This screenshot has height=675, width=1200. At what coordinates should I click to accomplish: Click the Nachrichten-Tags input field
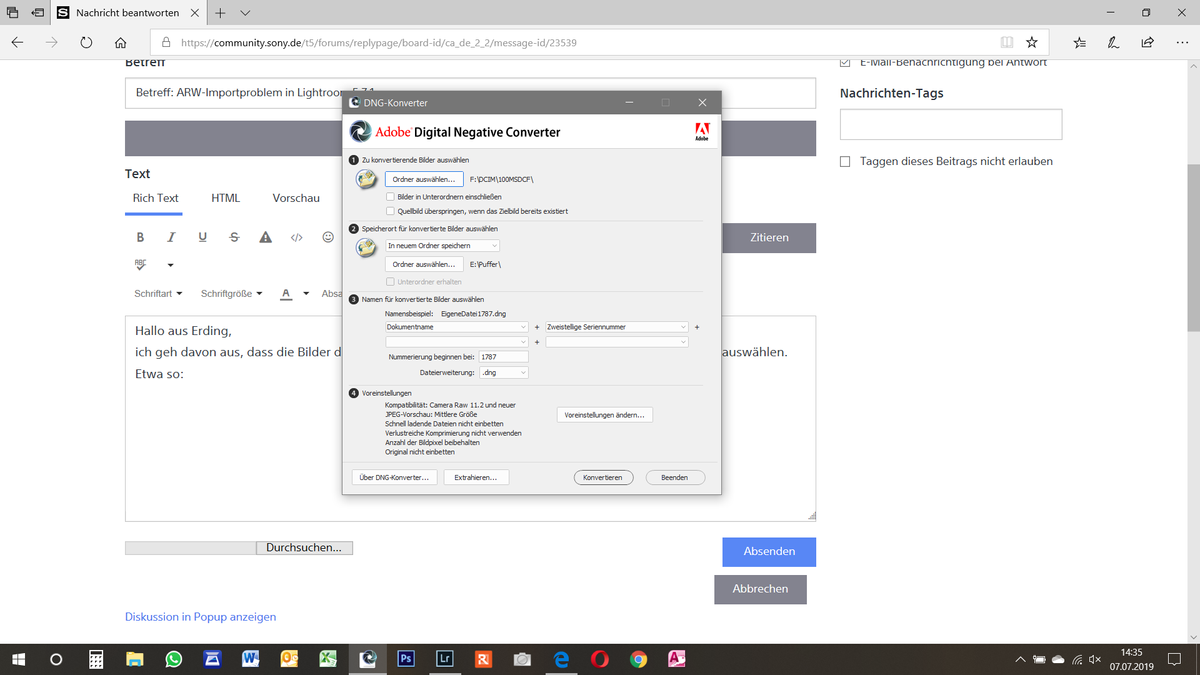tap(950, 123)
